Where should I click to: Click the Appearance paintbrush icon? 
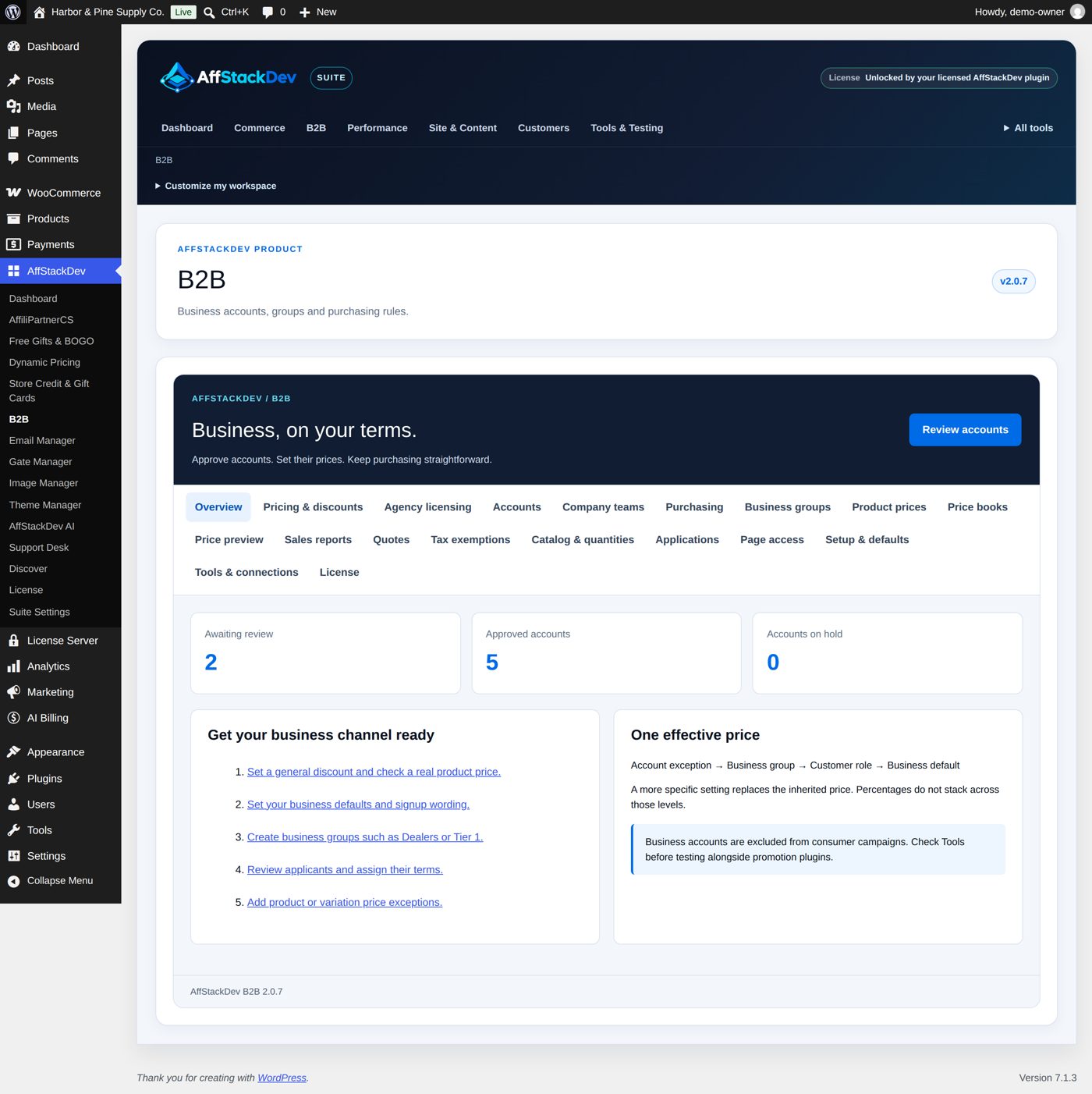[13, 752]
